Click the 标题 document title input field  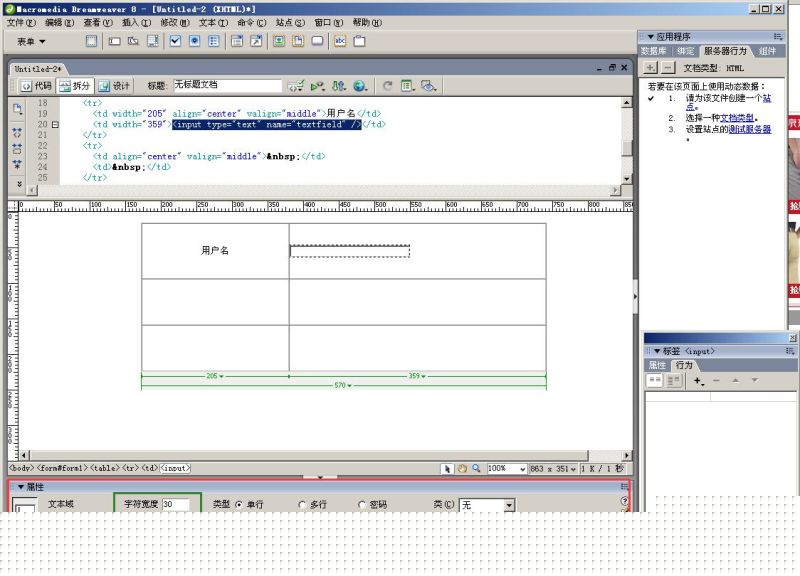point(227,85)
